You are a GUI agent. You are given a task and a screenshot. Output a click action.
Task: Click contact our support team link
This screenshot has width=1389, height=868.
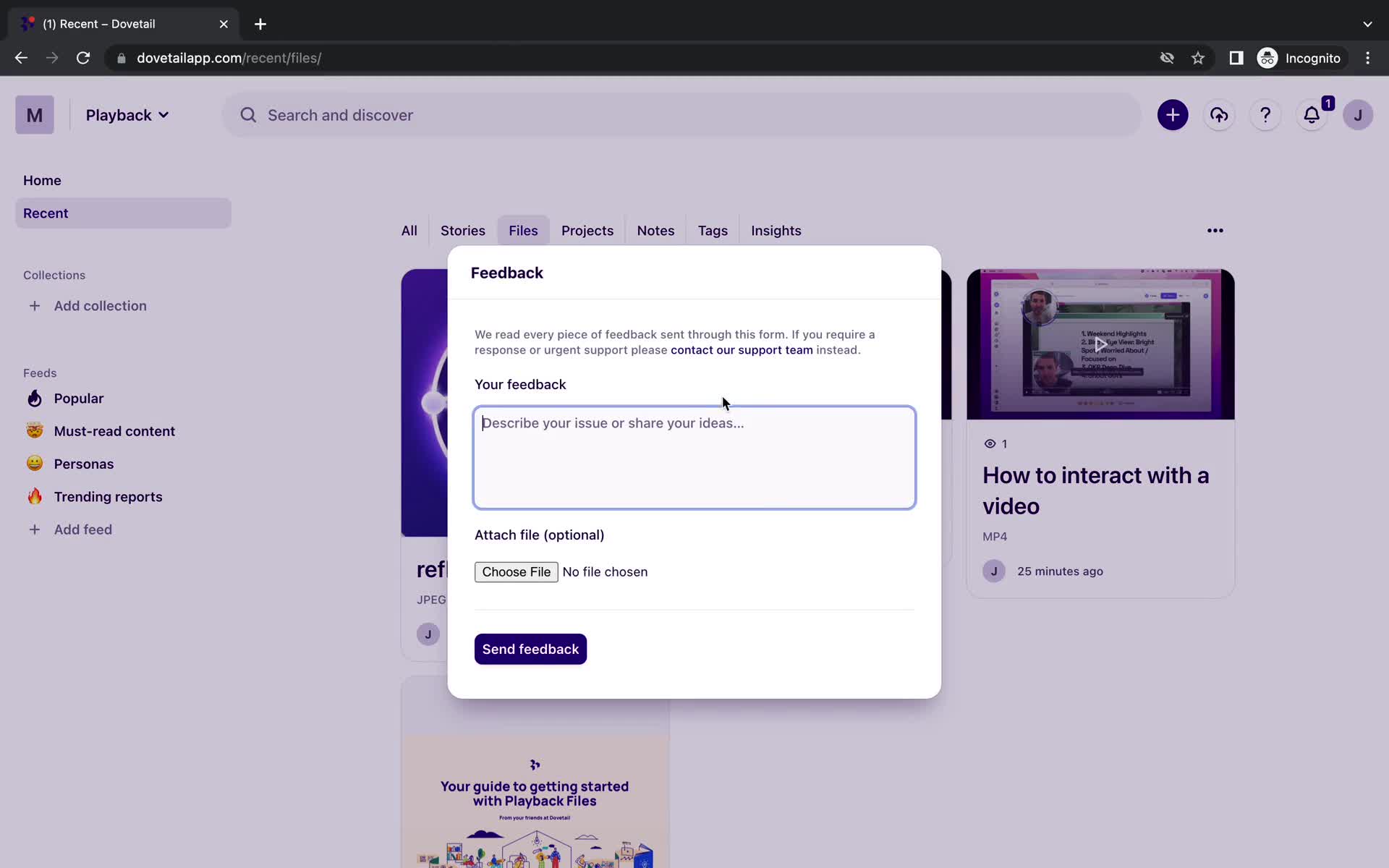tap(741, 349)
